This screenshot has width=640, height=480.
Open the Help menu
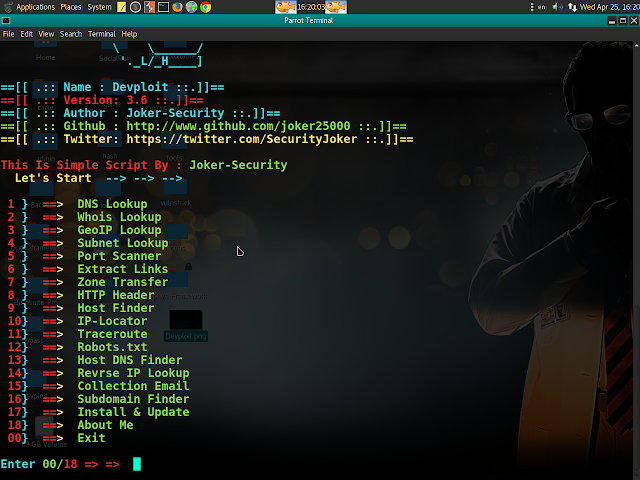click(x=129, y=34)
